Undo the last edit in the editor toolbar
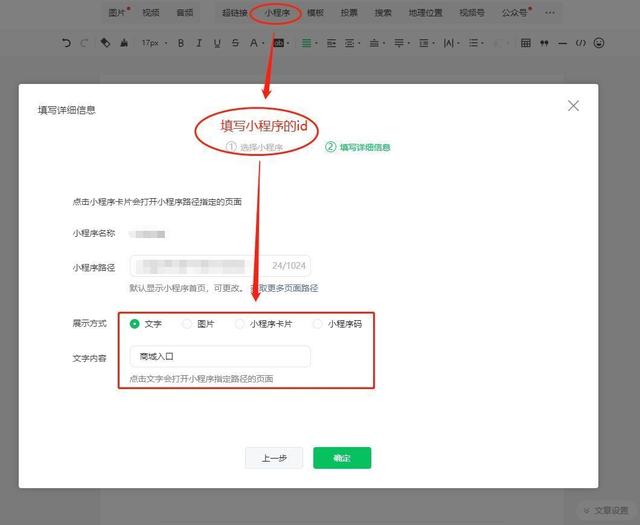This screenshot has width=640, height=525. point(66,43)
